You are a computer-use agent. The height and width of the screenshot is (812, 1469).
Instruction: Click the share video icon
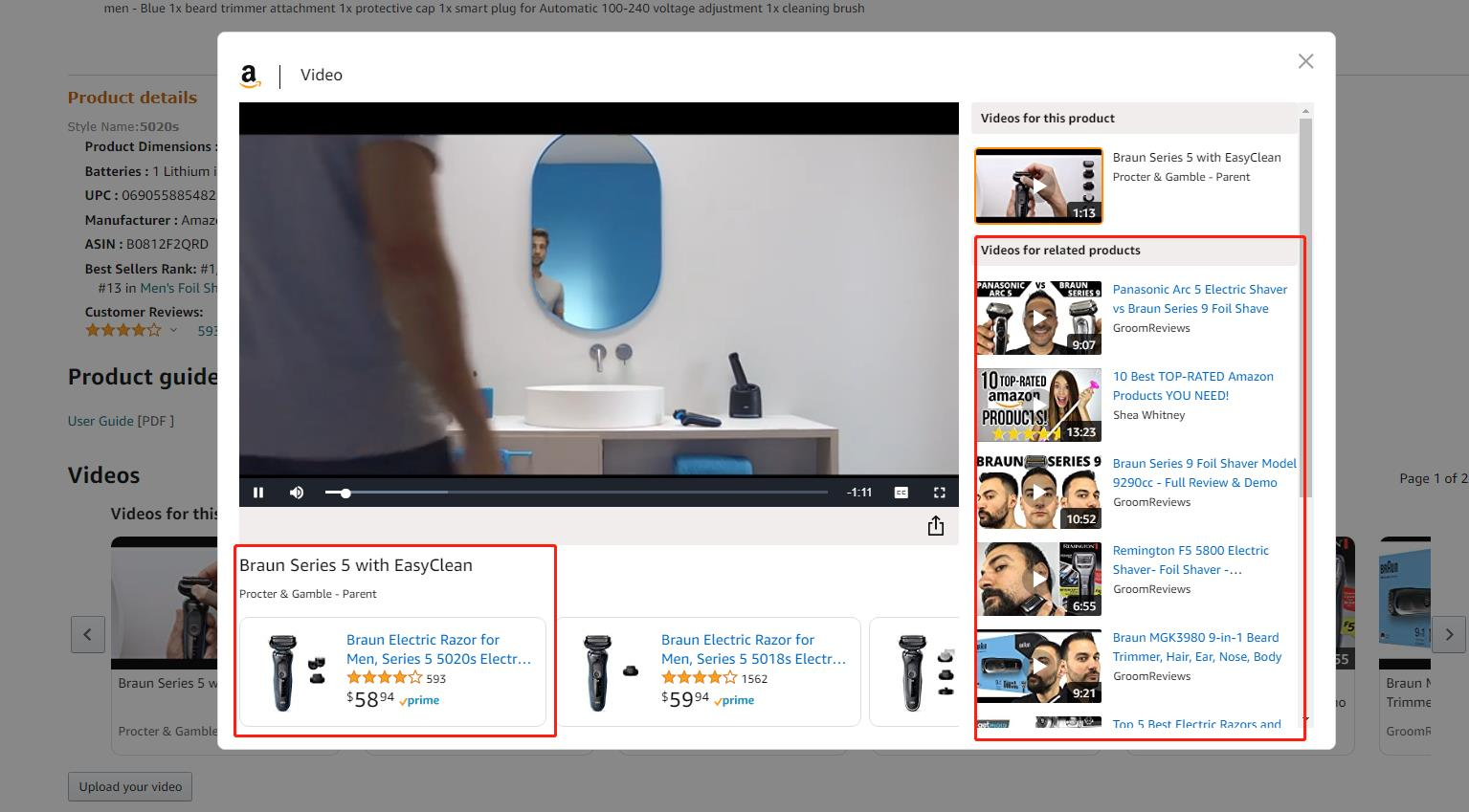[x=935, y=526]
